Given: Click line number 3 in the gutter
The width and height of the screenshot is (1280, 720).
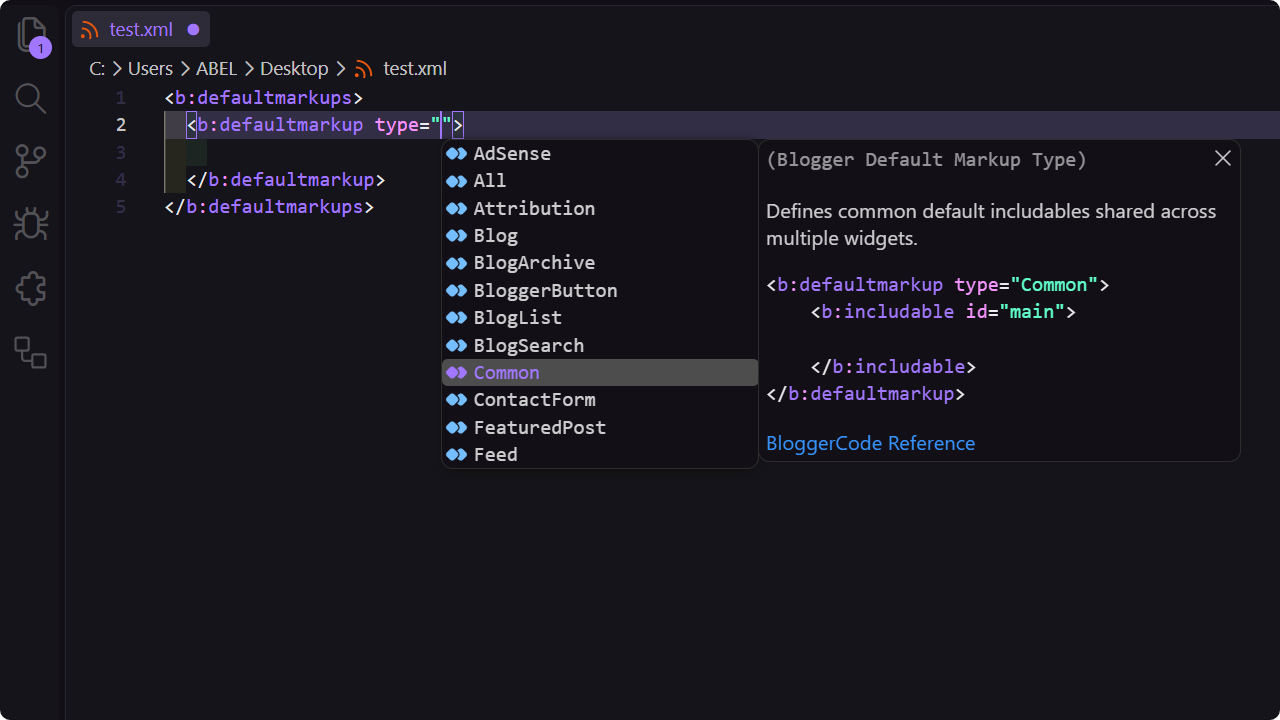Looking at the screenshot, I should [x=121, y=152].
